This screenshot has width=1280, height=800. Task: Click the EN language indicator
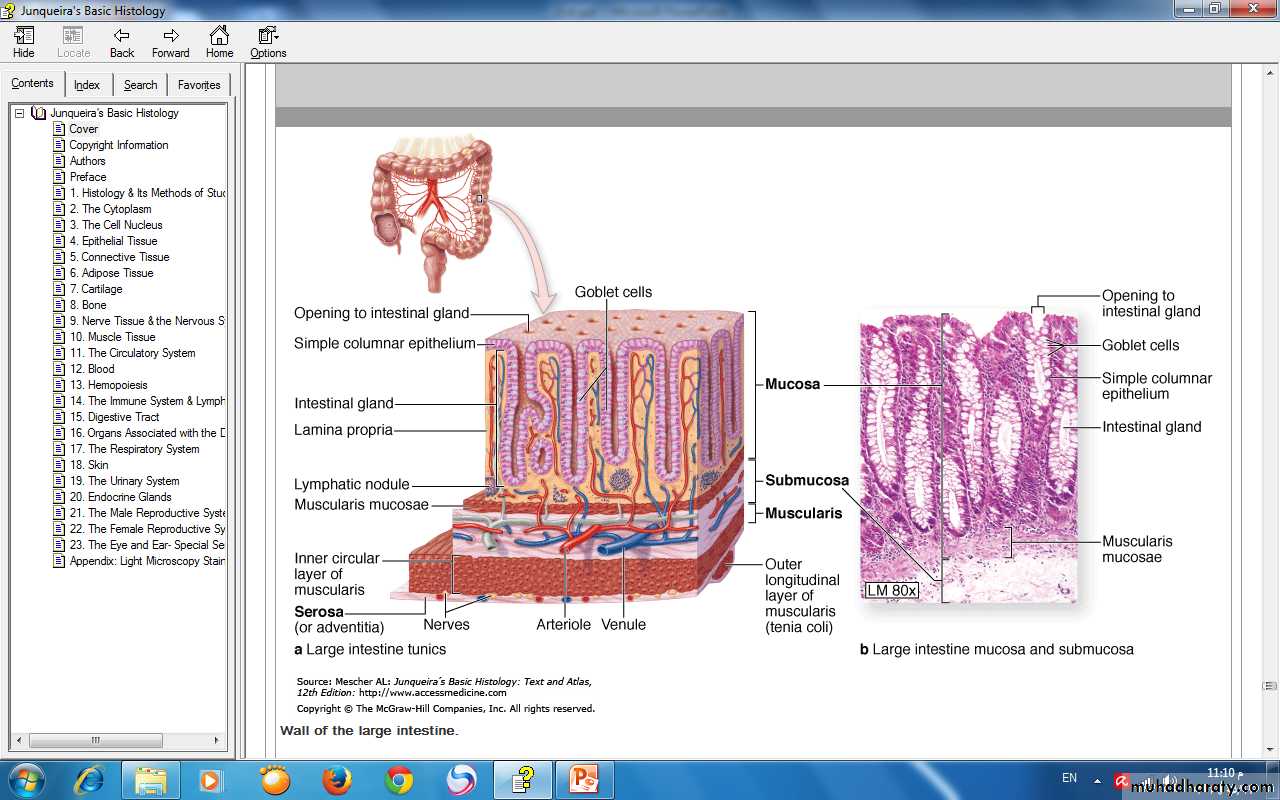tap(1069, 778)
